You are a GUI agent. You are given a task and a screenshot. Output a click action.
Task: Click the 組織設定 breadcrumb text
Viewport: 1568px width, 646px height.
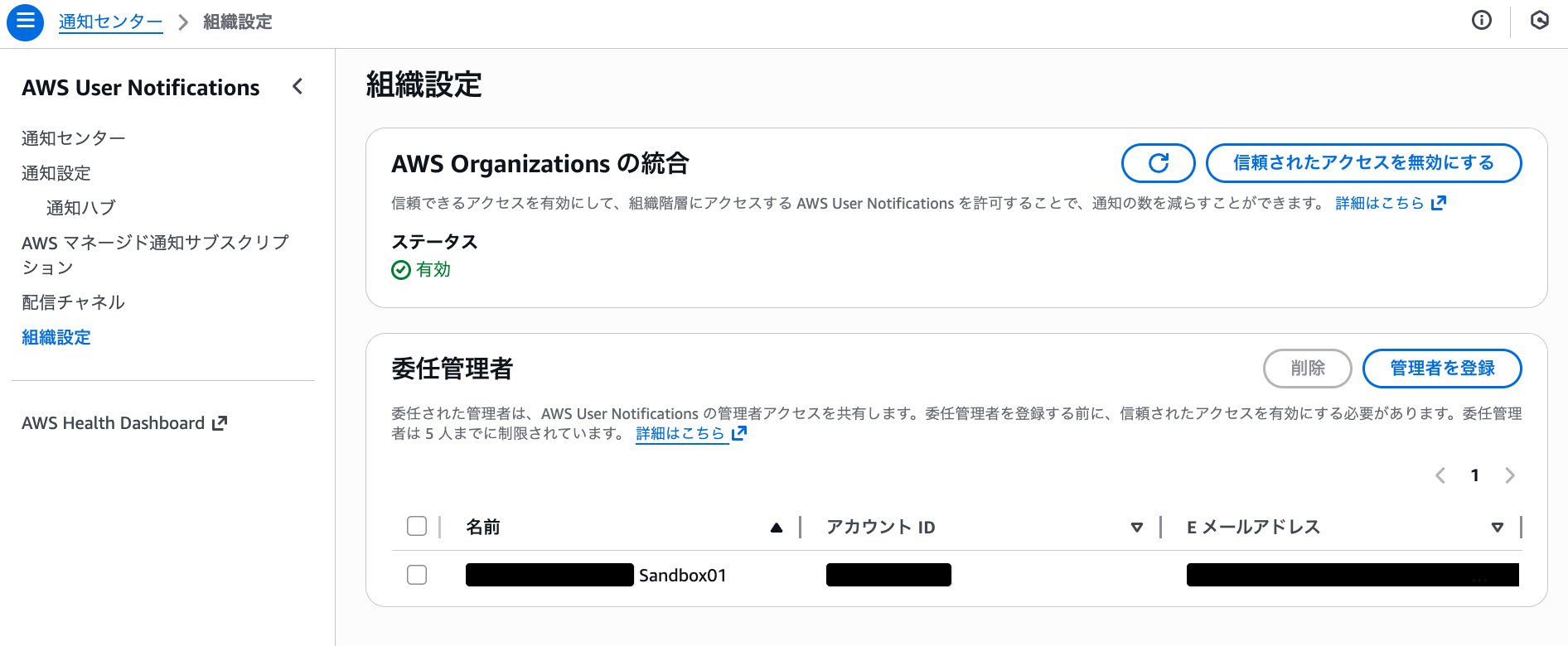click(x=238, y=22)
